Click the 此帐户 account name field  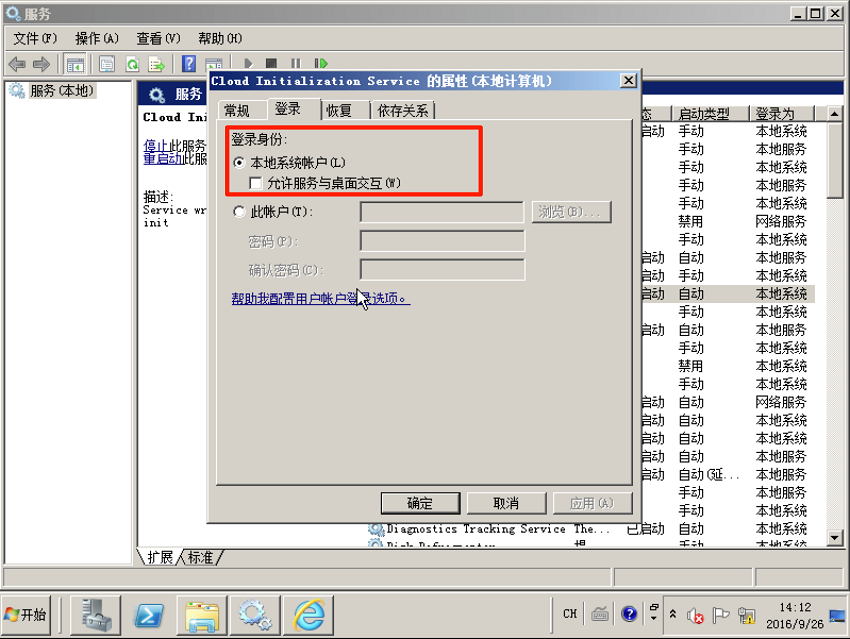[x=442, y=212]
